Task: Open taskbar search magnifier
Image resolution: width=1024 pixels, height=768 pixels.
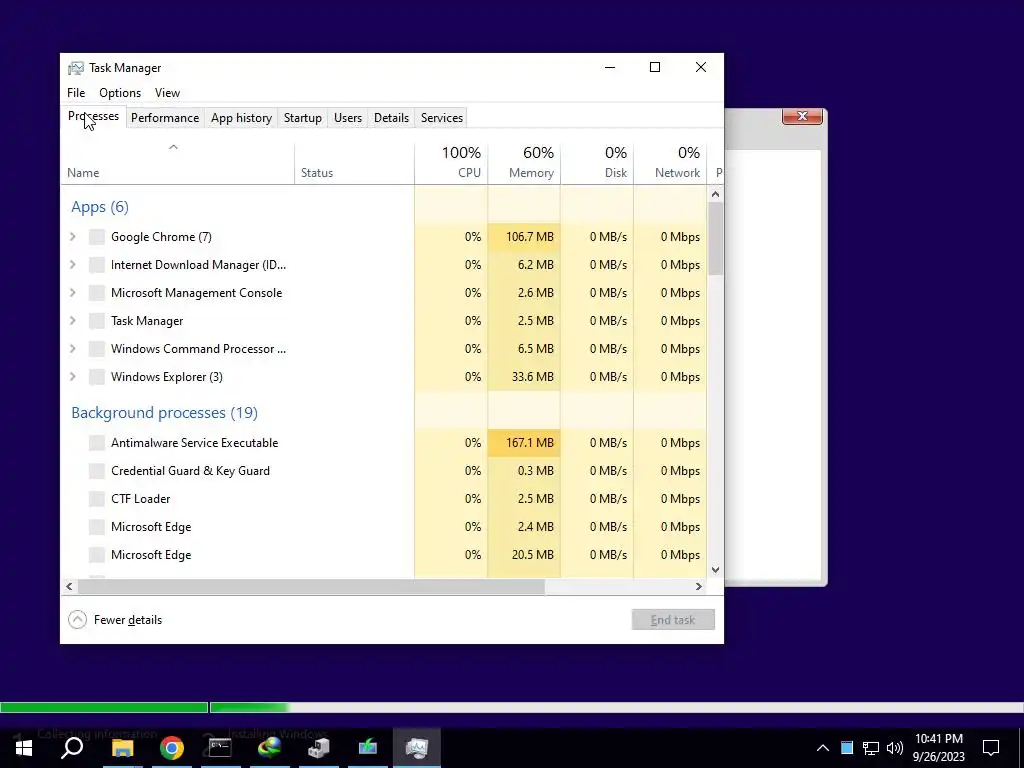Action: coord(72,748)
